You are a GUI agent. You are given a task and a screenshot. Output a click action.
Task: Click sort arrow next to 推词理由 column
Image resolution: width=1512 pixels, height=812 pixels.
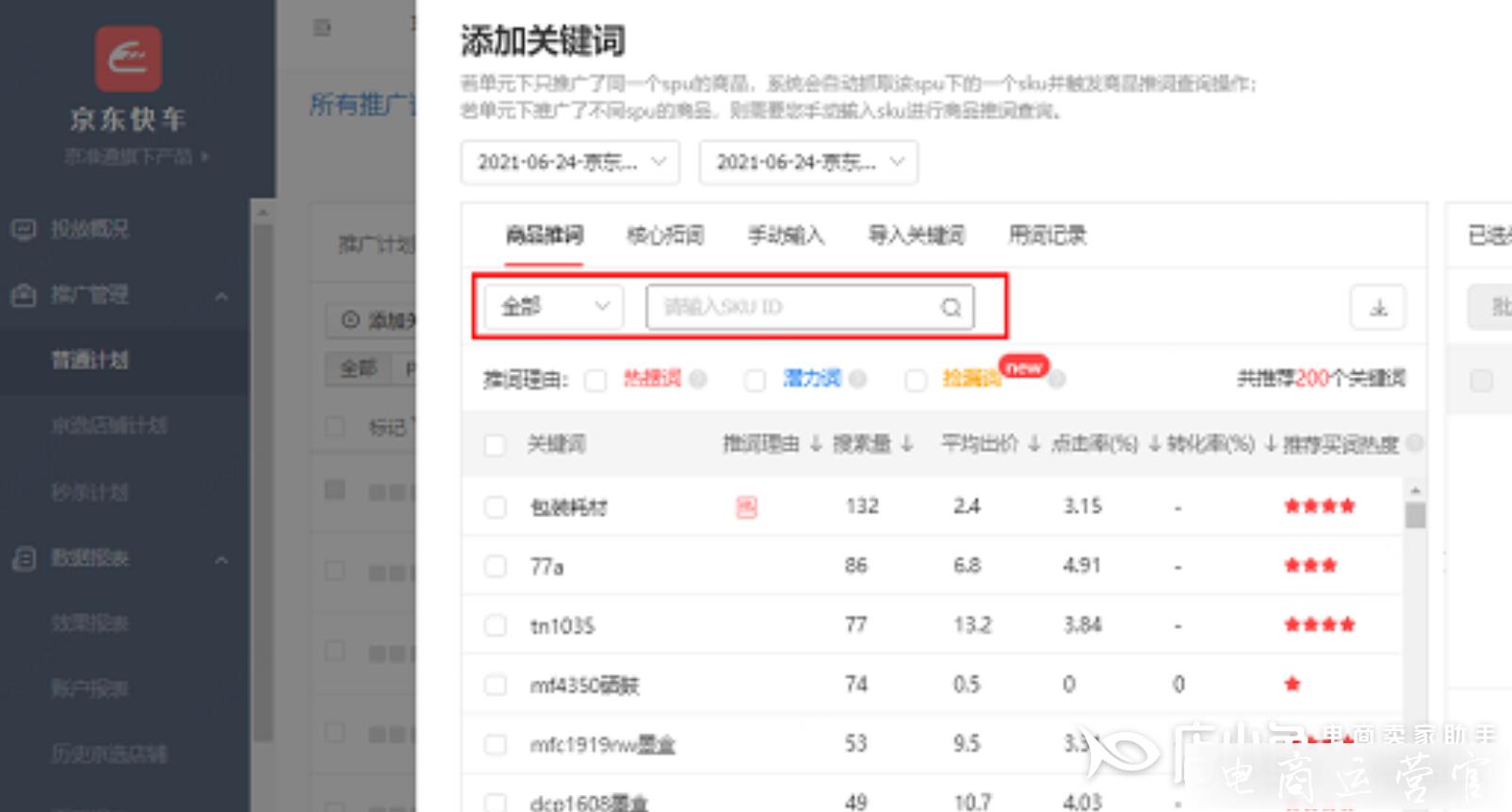click(x=816, y=444)
